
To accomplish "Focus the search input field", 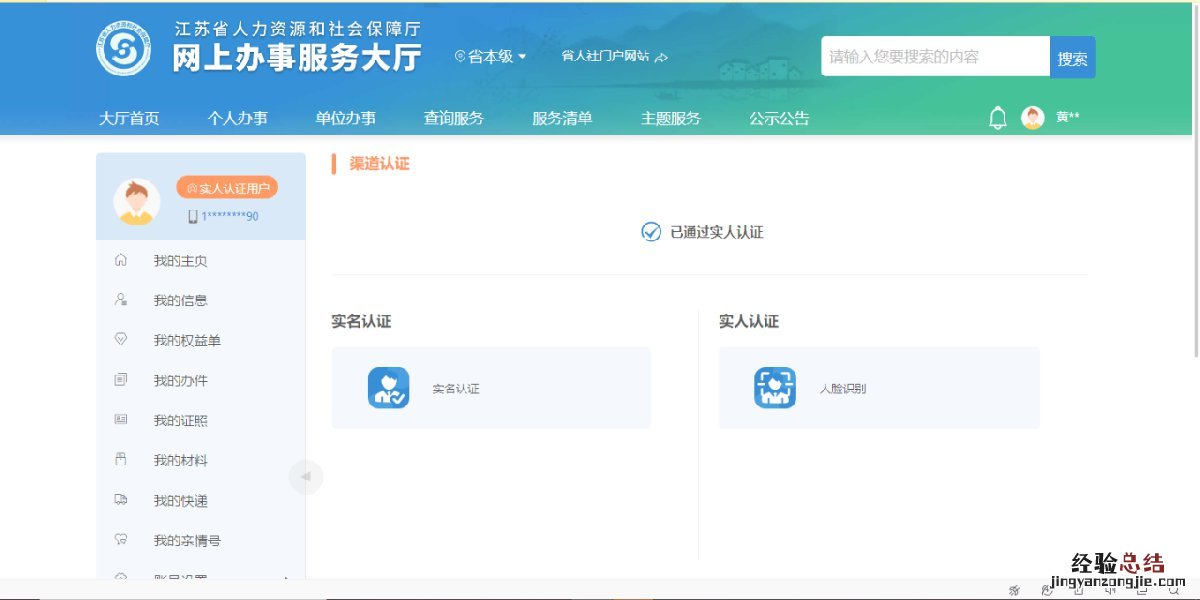I will pos(934,57).
